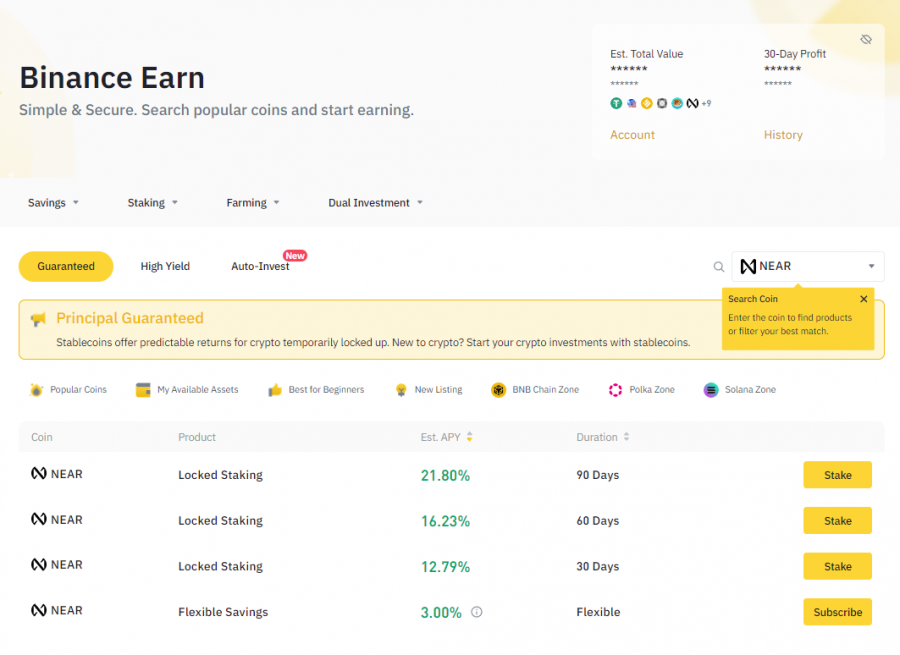
Task: Filter by Best for Beginners
Action: point(316,390)
